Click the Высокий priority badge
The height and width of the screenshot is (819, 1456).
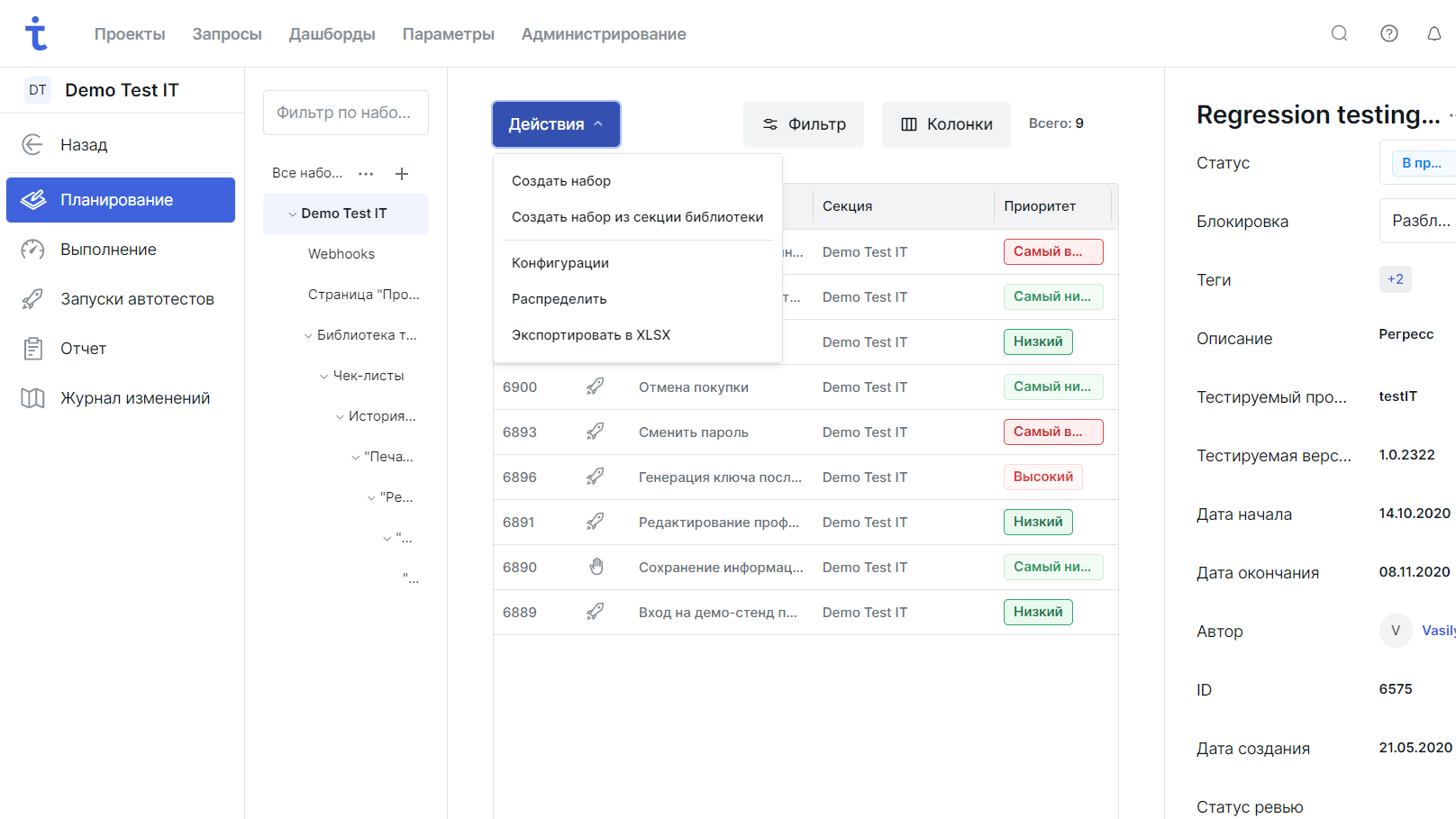click(x=1043, y=477)
